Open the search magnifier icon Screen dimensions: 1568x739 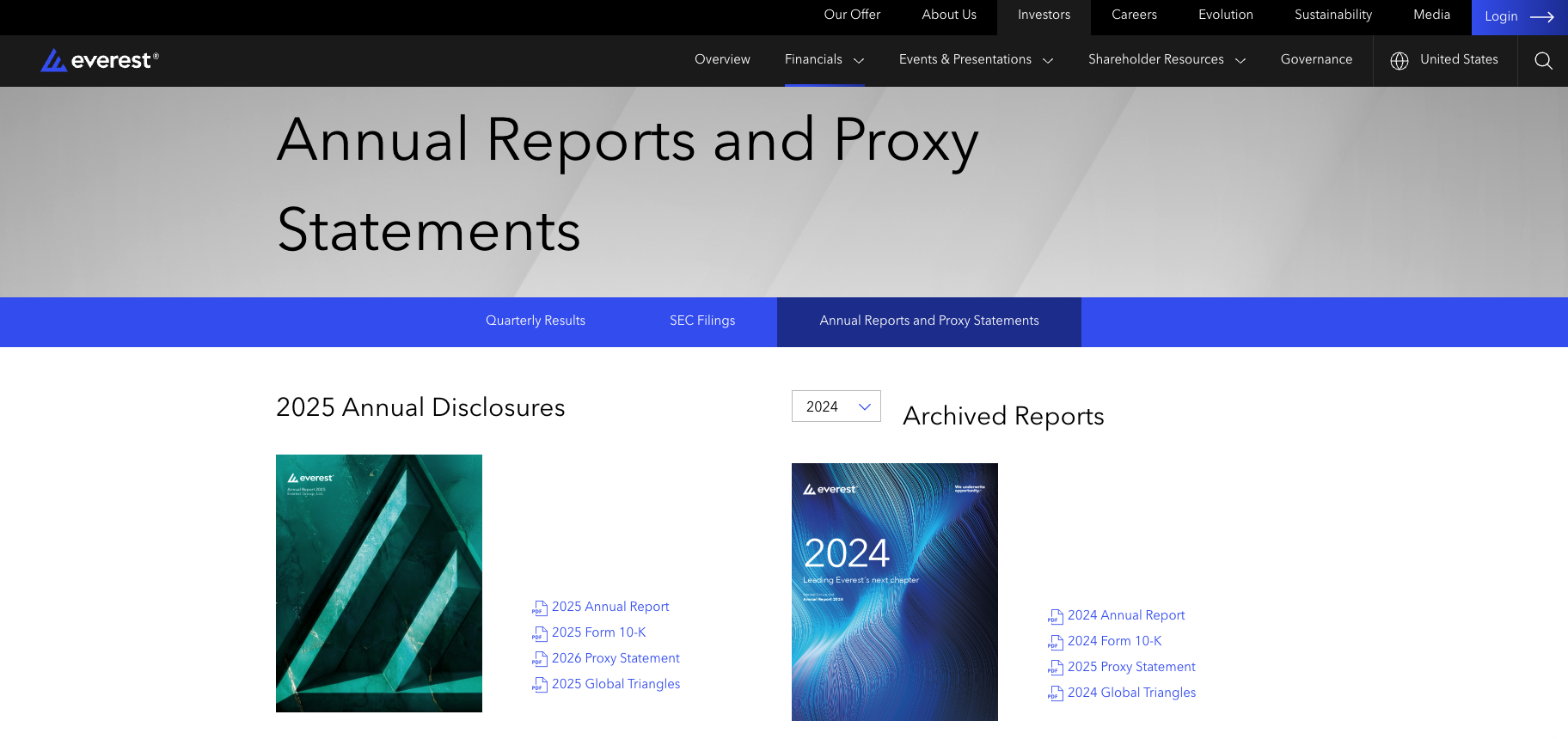point(1543,60)
